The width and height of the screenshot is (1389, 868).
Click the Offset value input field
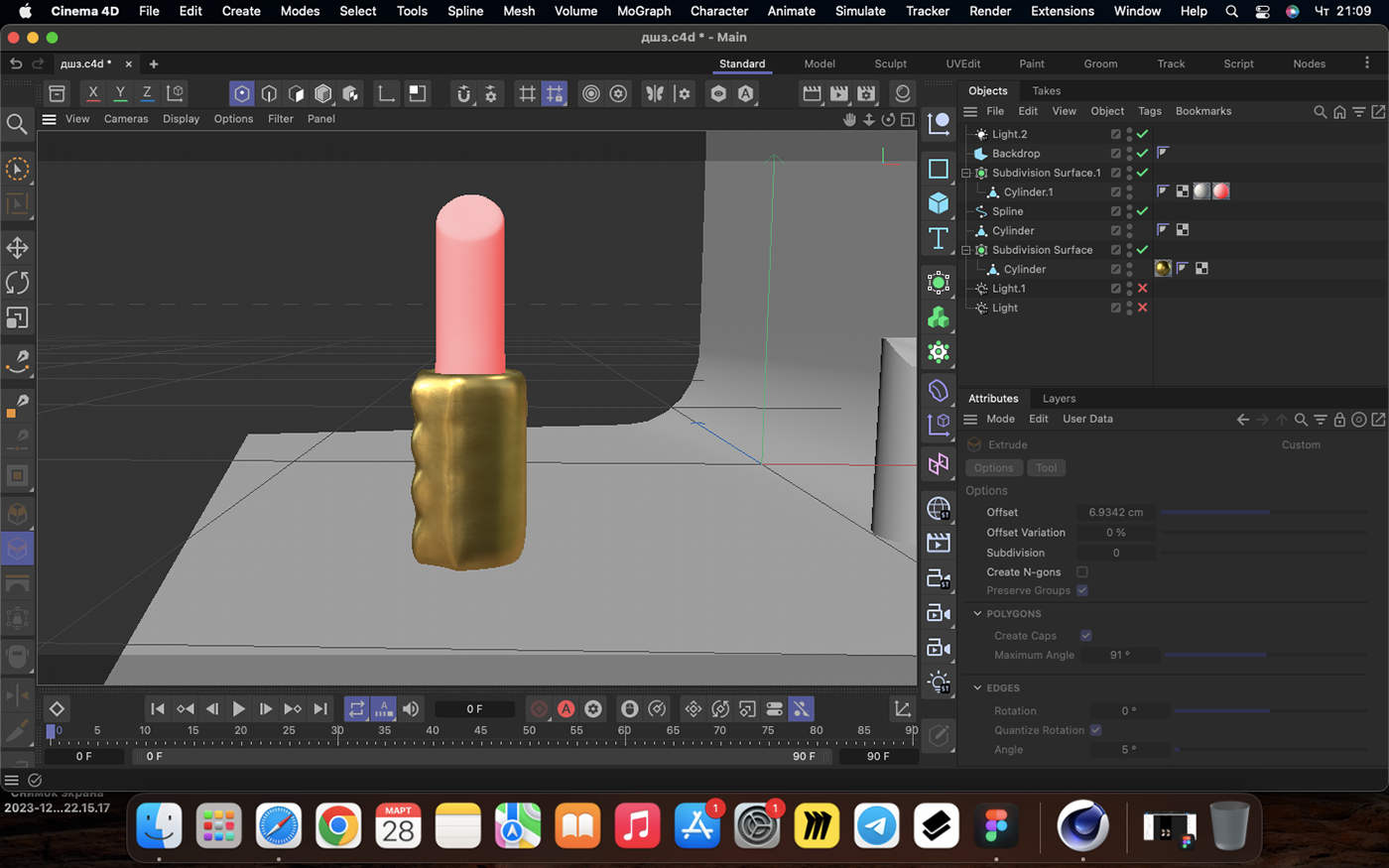[1115, 513]
